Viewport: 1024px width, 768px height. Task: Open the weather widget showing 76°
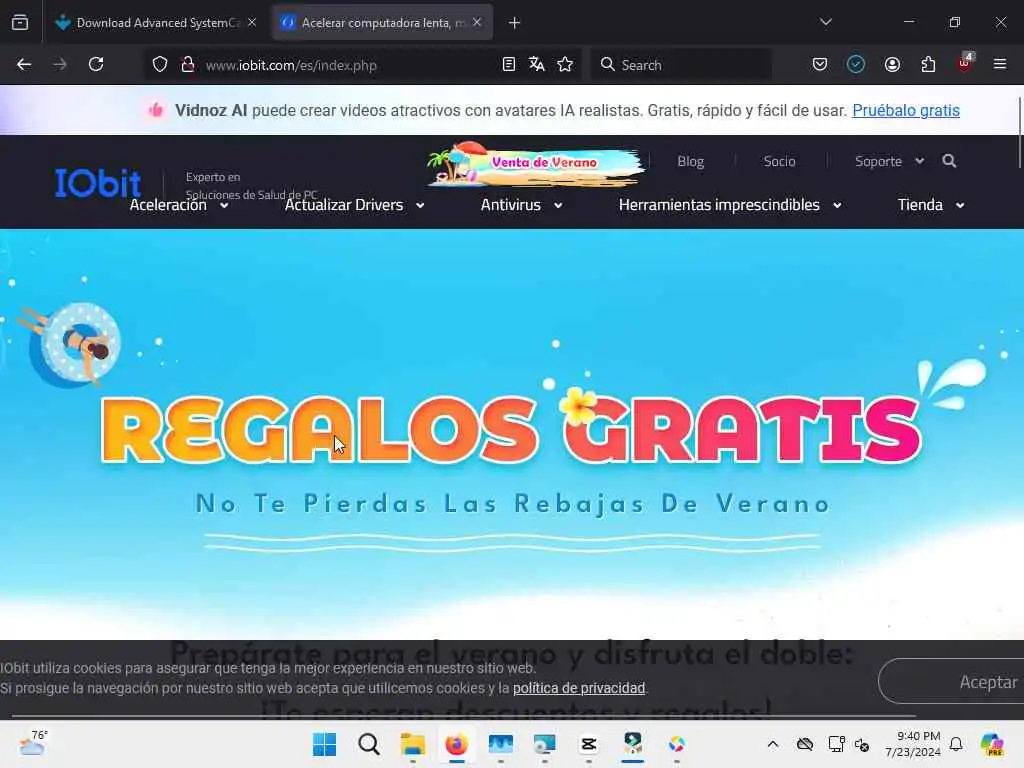coord(32,744)
